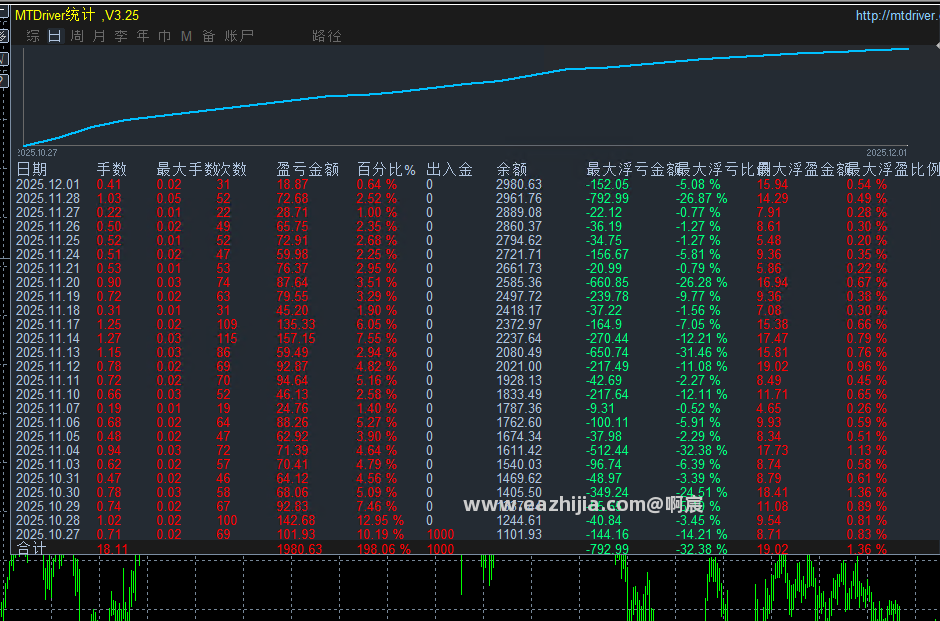Open the 周 weekly statistics tab
Viewport: 940px width, 621px height.
(77, 36)
